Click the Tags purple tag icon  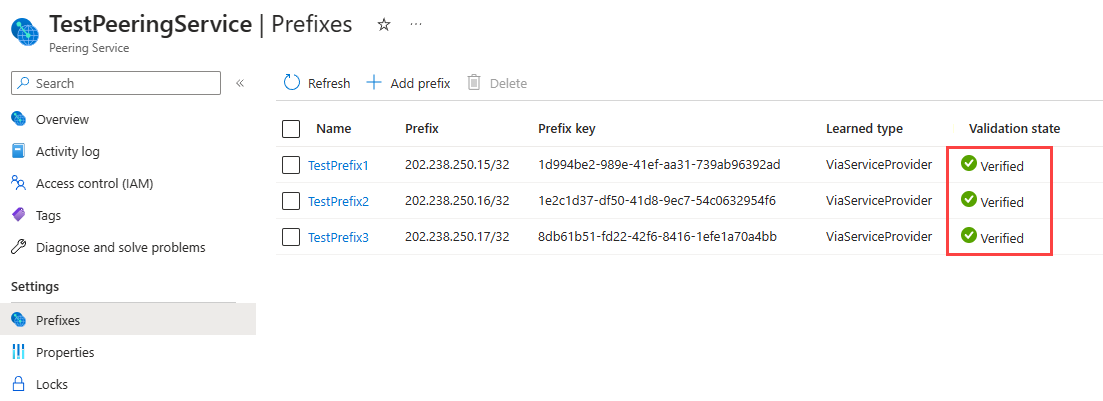pos(19,215)
